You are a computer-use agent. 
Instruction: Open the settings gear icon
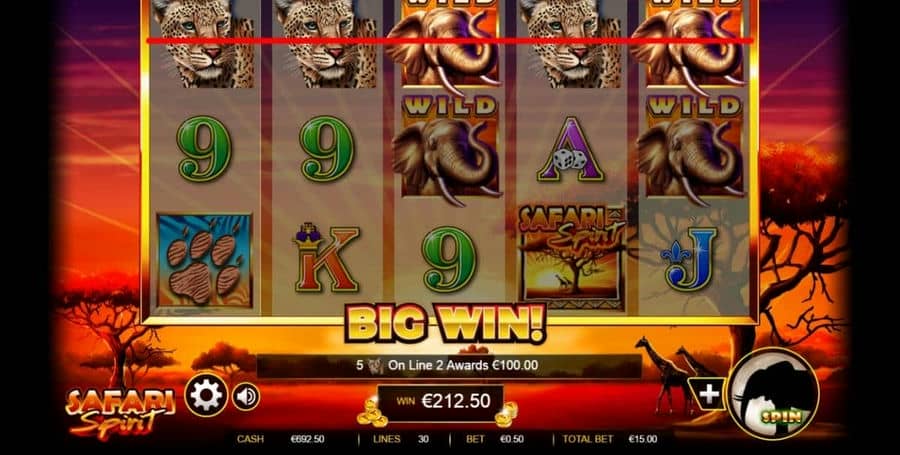click(206, 395)
